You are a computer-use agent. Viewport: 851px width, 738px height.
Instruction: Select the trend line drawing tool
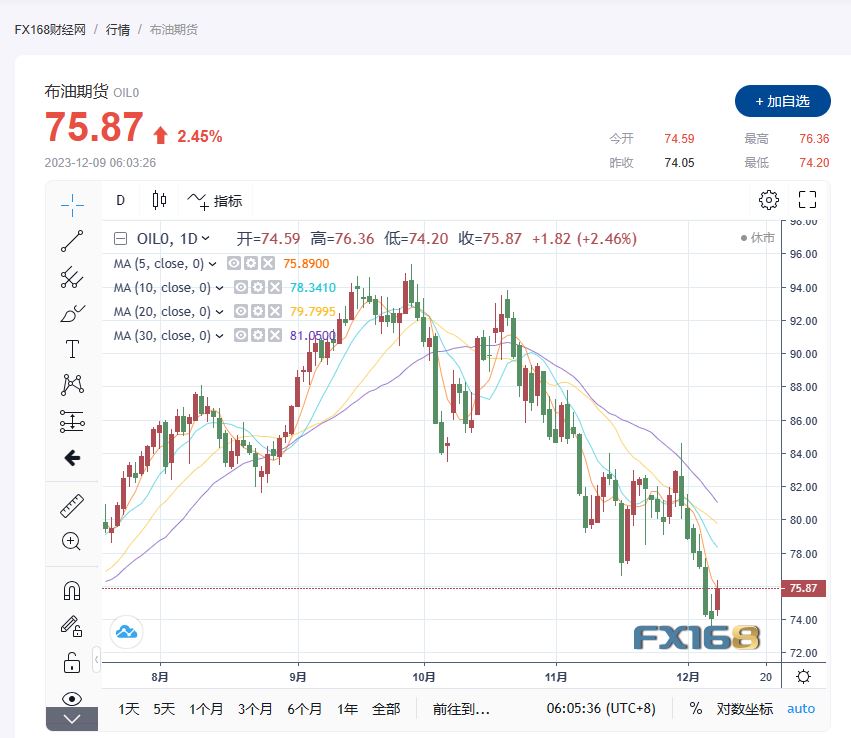click(x=72, y=241)
